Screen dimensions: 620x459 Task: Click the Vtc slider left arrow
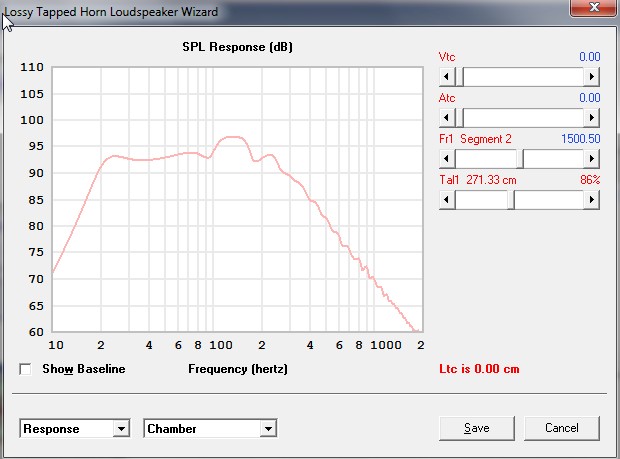pos(447,76)
